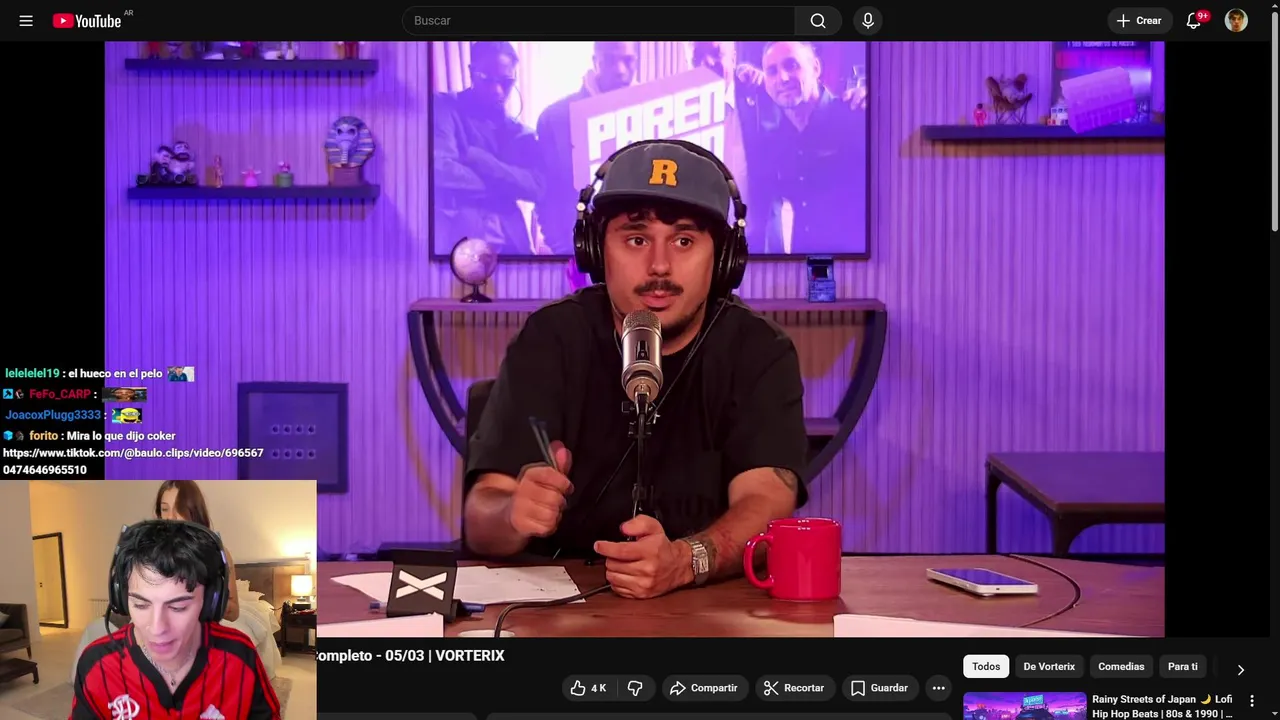Screen dimensions: 1280x720
Task: Click the Buscar search field
Action: point(598,20)
